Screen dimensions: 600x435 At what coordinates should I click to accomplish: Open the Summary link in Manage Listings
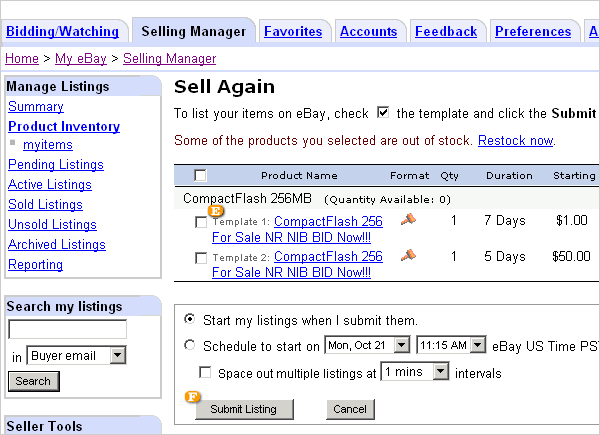(36, 106)
